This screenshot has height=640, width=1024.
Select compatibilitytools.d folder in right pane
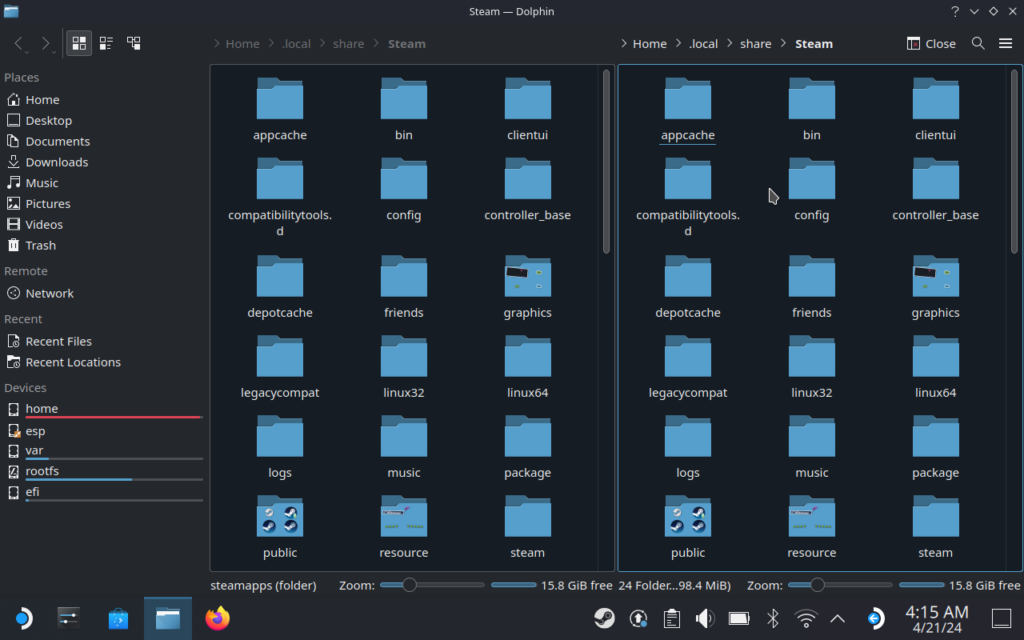pos(688,197)
